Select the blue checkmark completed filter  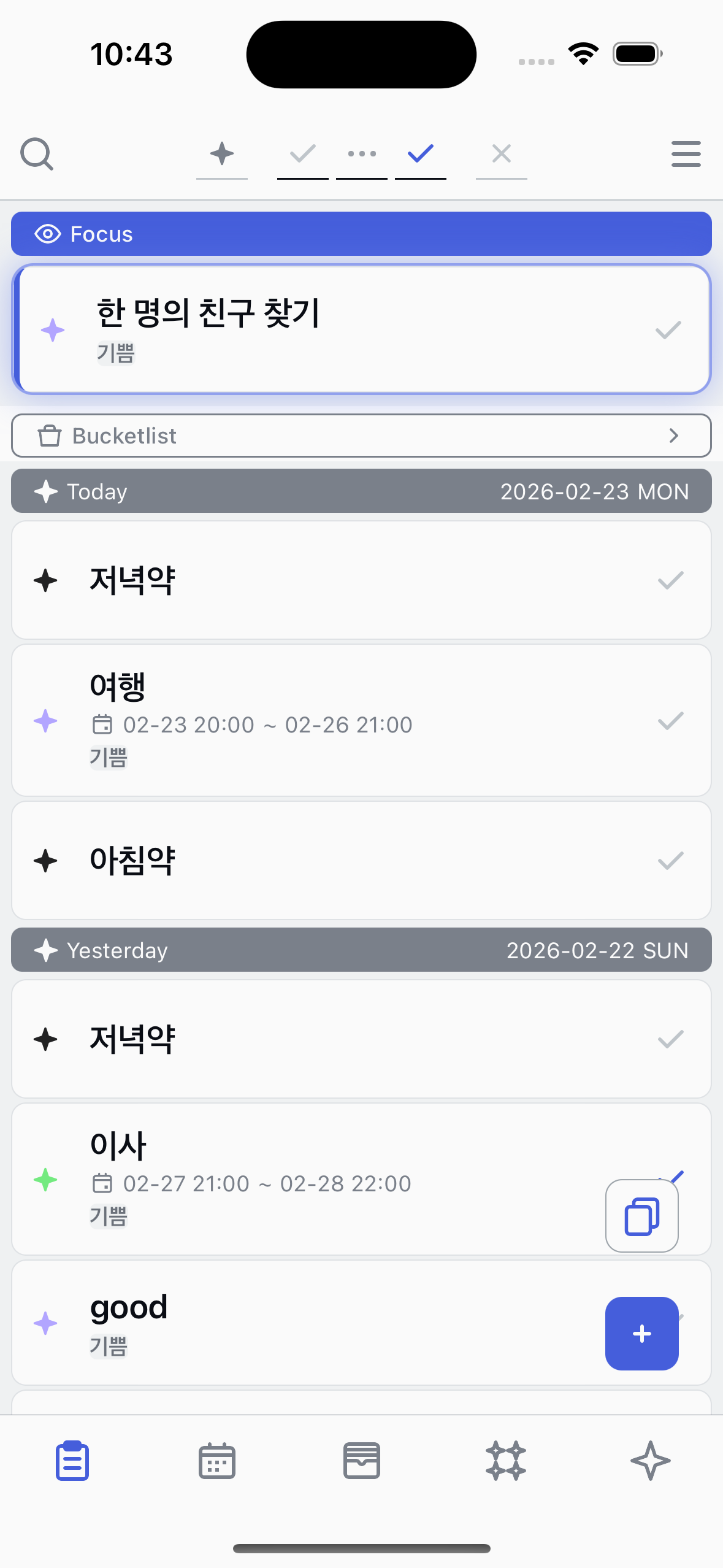[x=421, y=153]
